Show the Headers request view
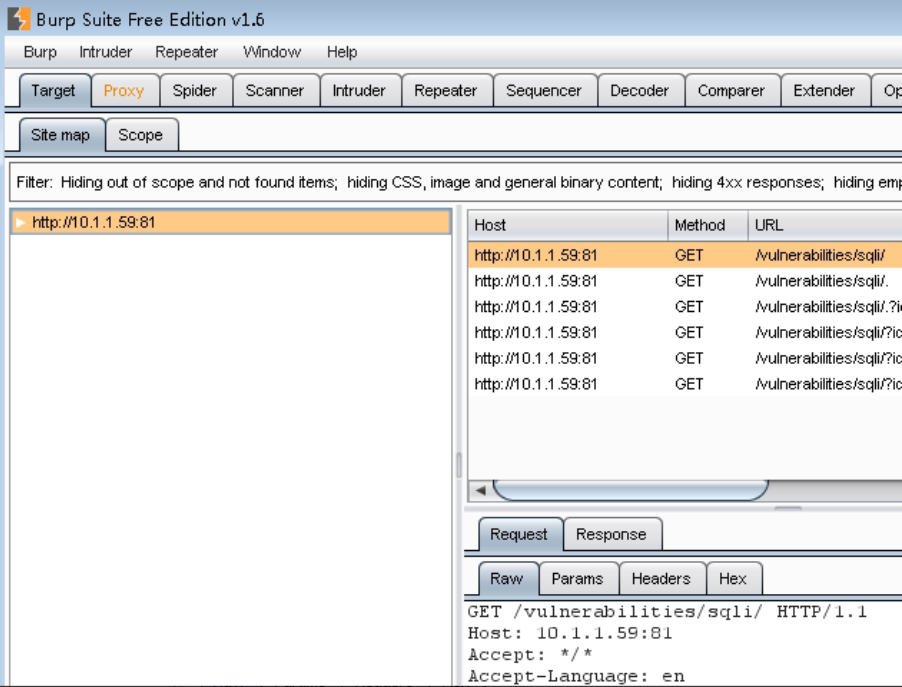The image size is (902, 687). pos(662,579)
